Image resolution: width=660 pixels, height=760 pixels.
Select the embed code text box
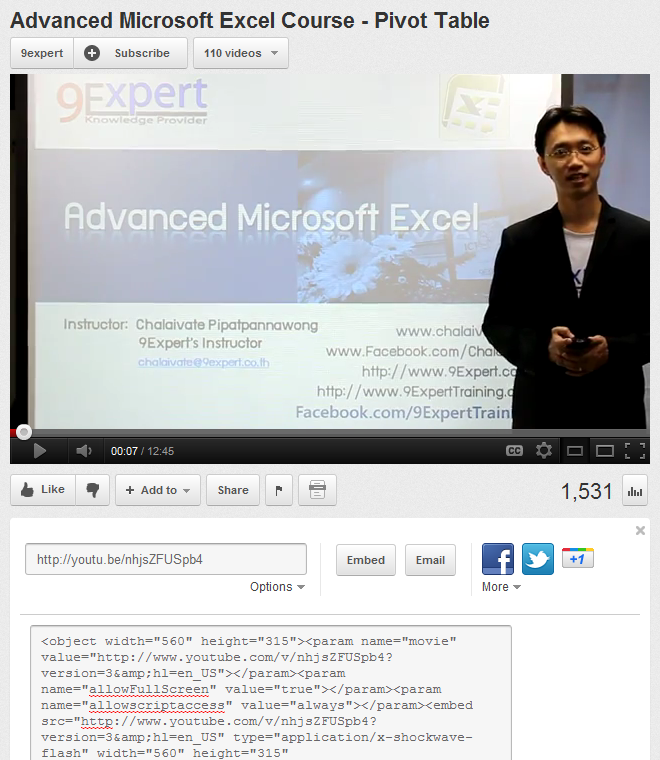coord(271,693)
